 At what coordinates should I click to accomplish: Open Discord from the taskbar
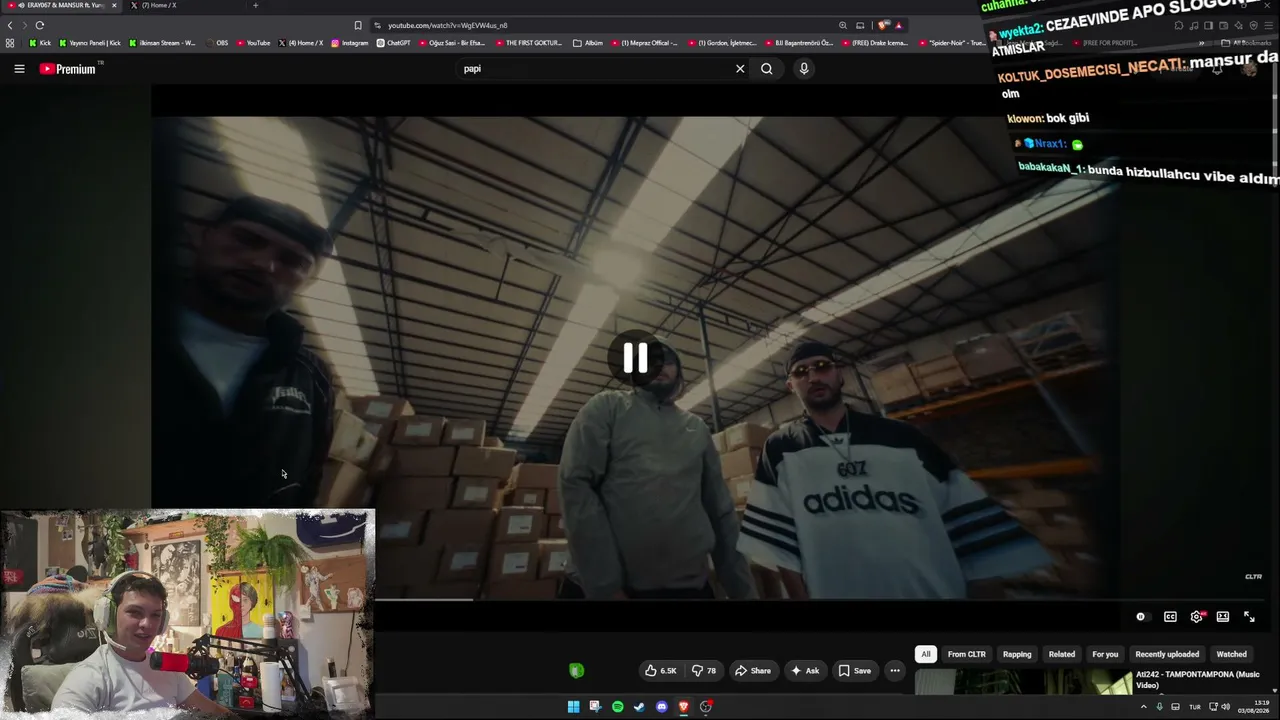tap(661, 707)
